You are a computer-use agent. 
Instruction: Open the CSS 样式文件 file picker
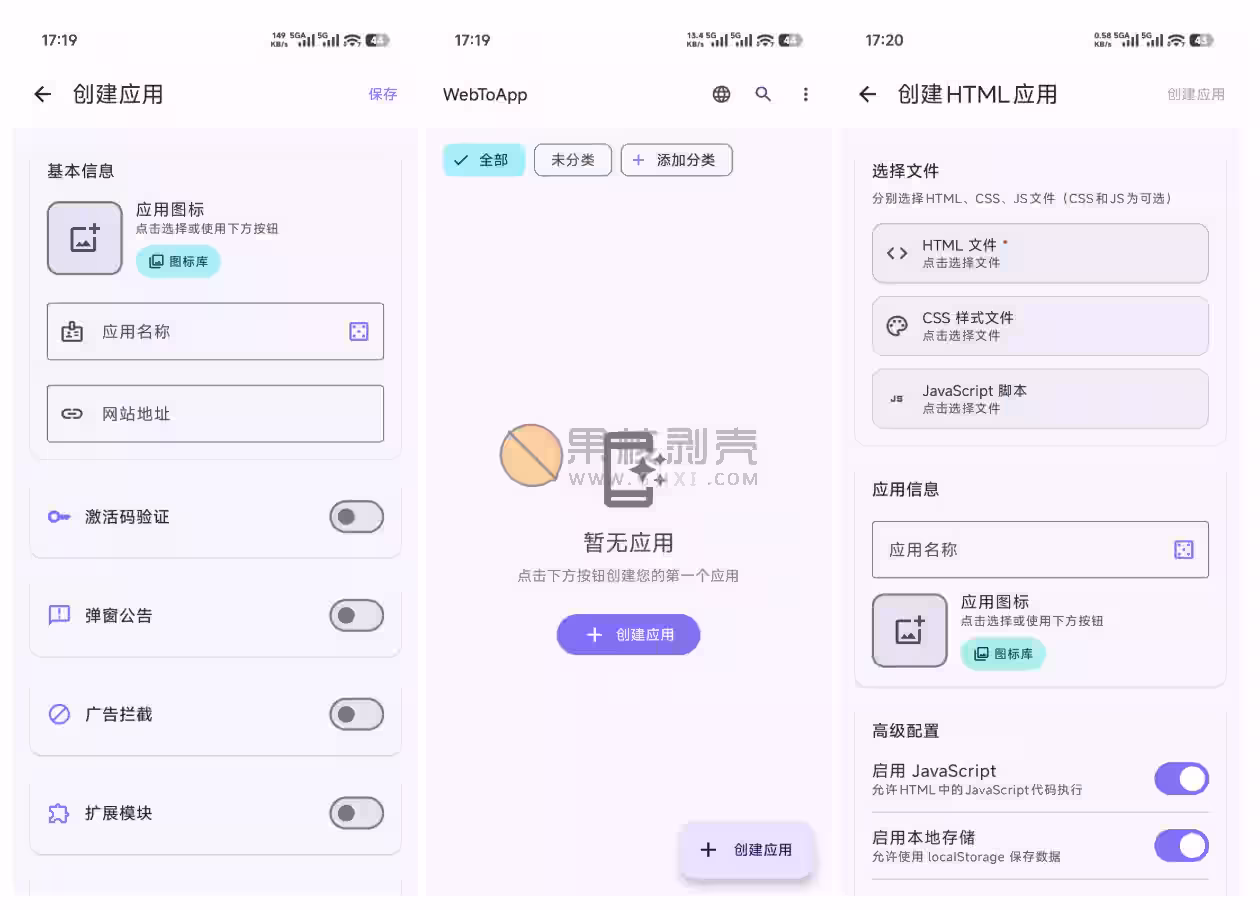click(1039, 326)
